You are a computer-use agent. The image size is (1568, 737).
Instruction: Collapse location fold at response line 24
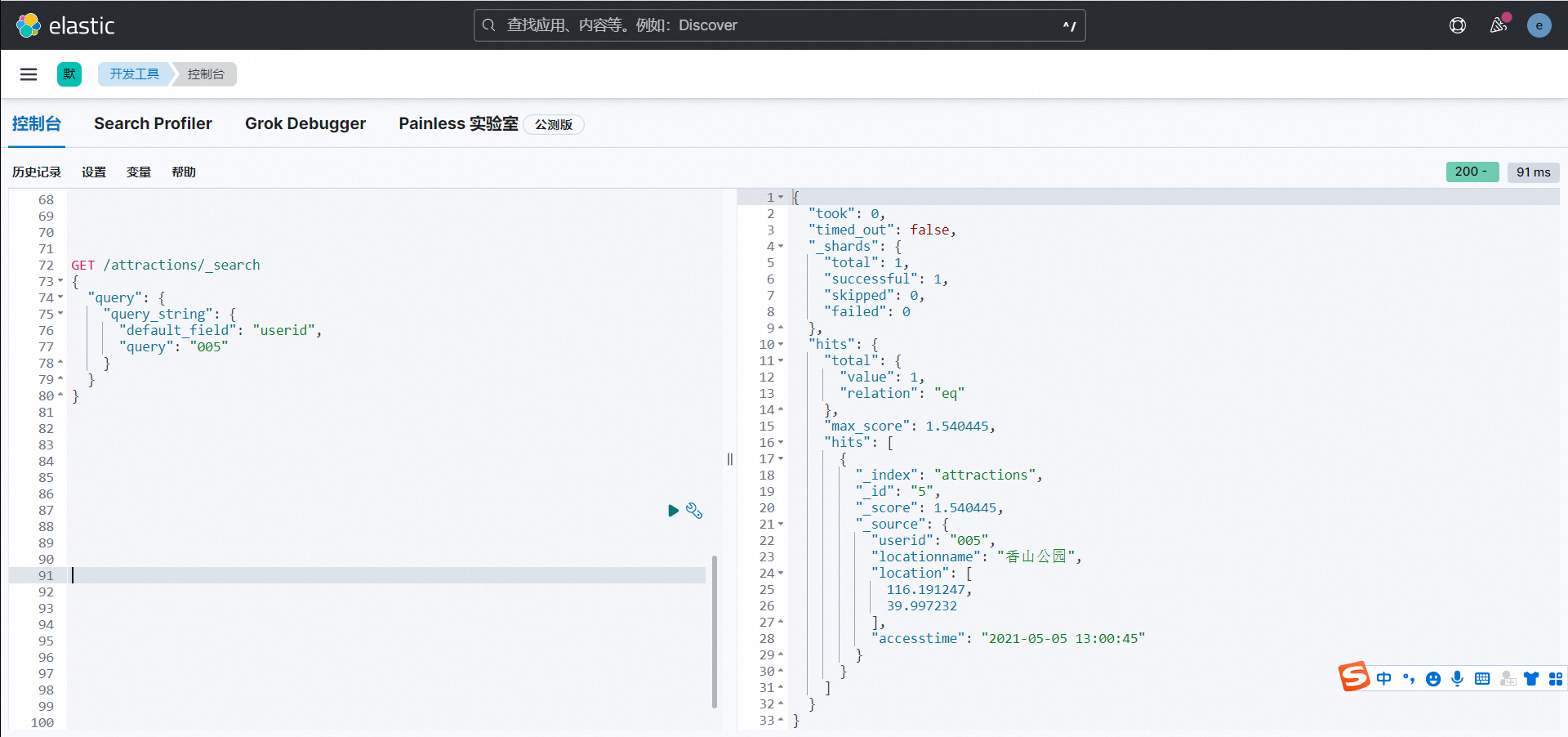[781, 574]
